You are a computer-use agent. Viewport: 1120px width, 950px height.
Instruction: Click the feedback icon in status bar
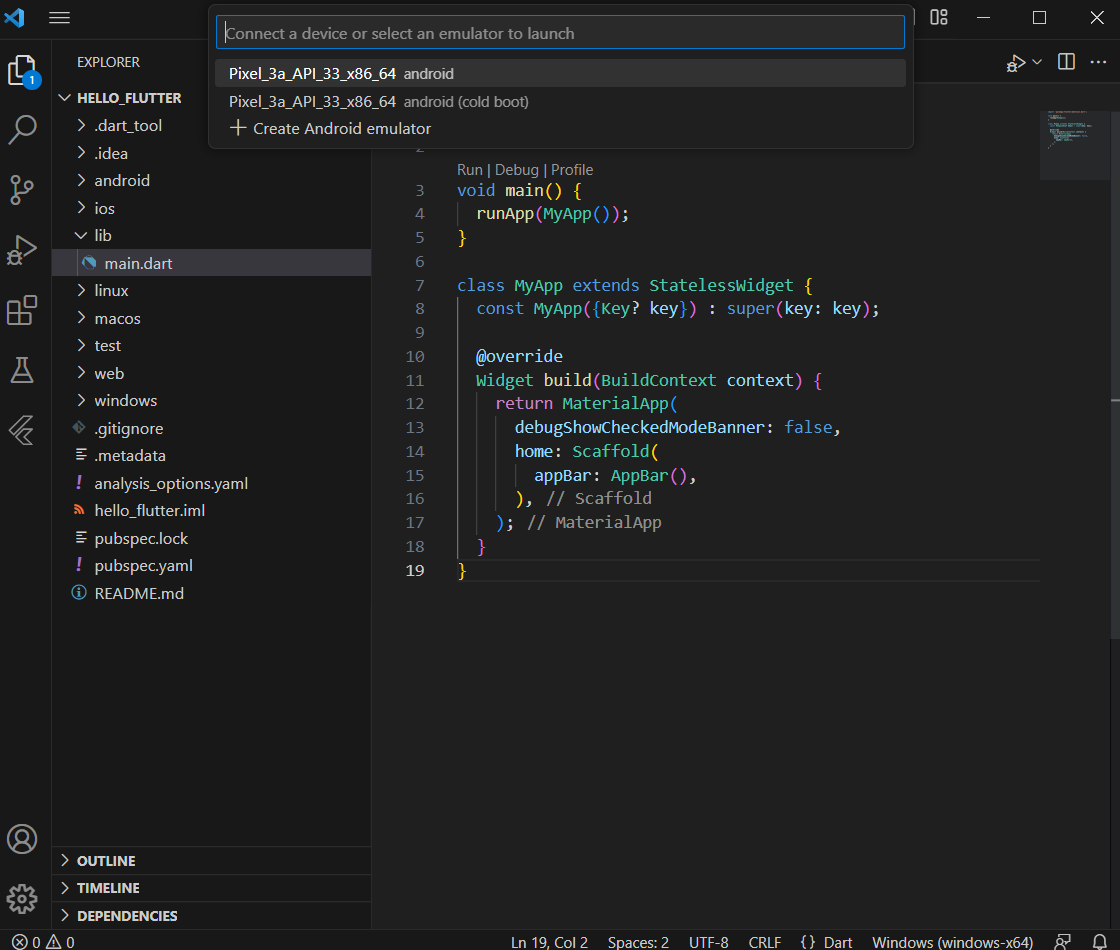click(1063, 941)
